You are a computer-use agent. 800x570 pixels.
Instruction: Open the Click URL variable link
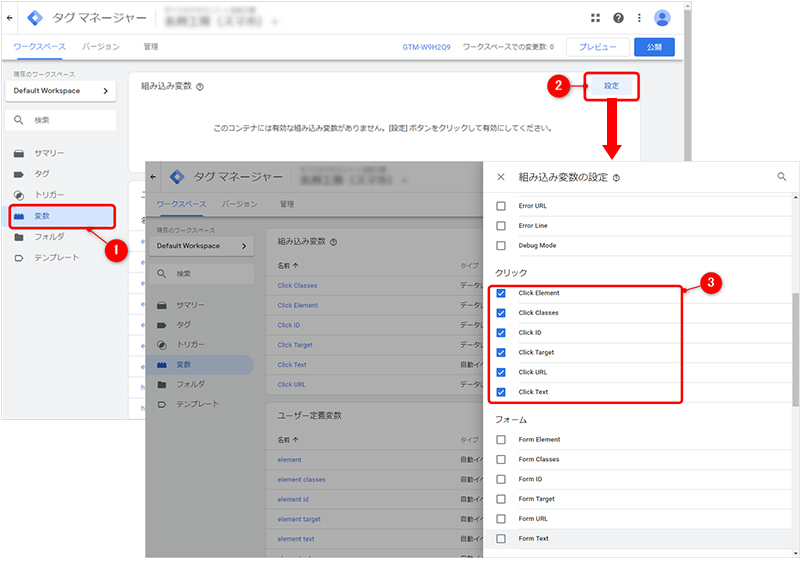[x=291, y=384]
